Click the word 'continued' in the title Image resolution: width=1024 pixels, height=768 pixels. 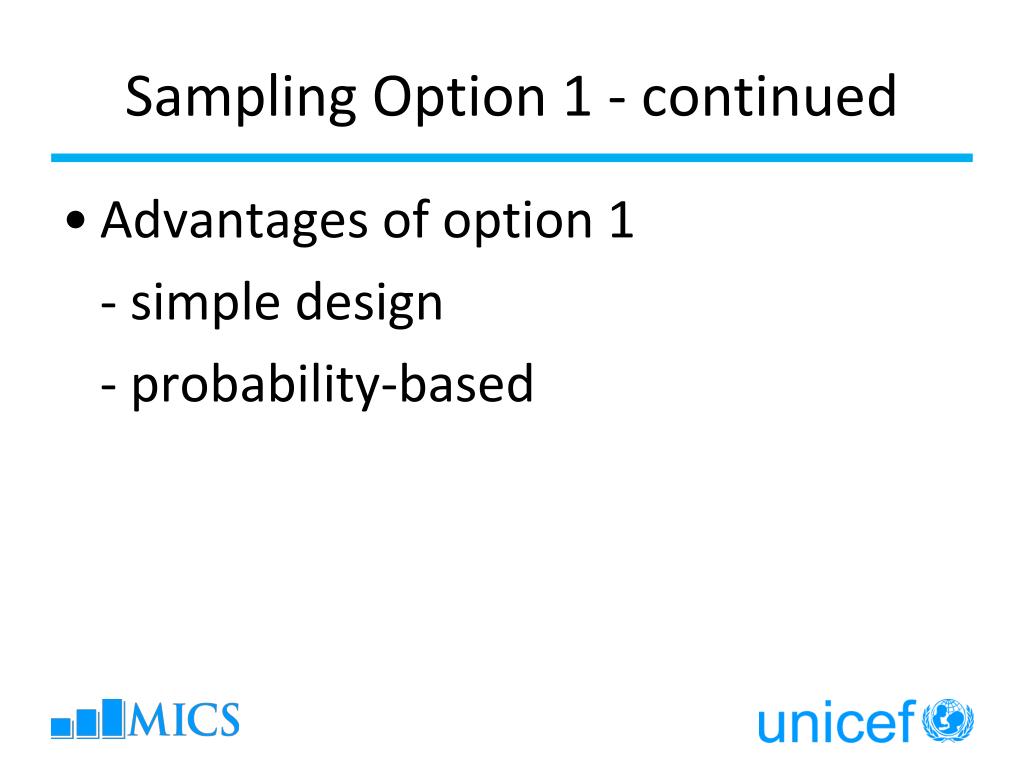769,96
